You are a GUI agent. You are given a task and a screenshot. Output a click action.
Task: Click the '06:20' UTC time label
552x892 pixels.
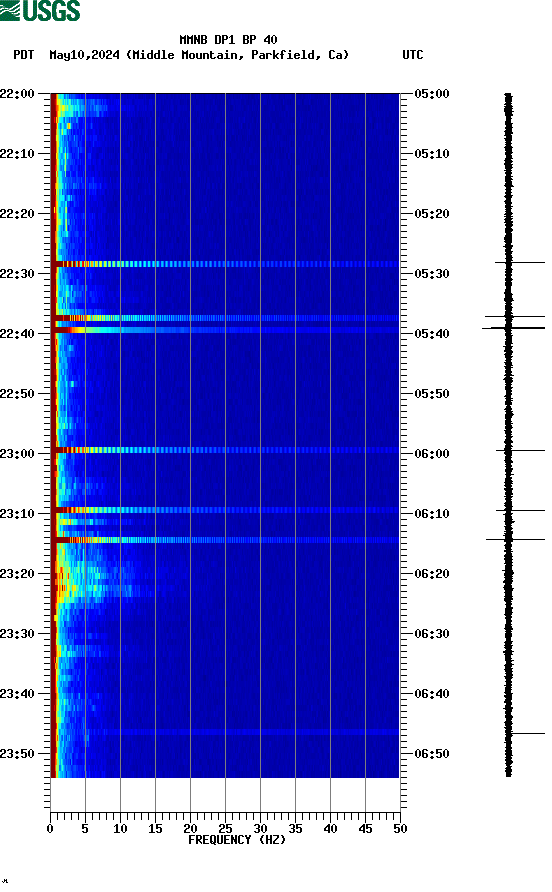432,574
